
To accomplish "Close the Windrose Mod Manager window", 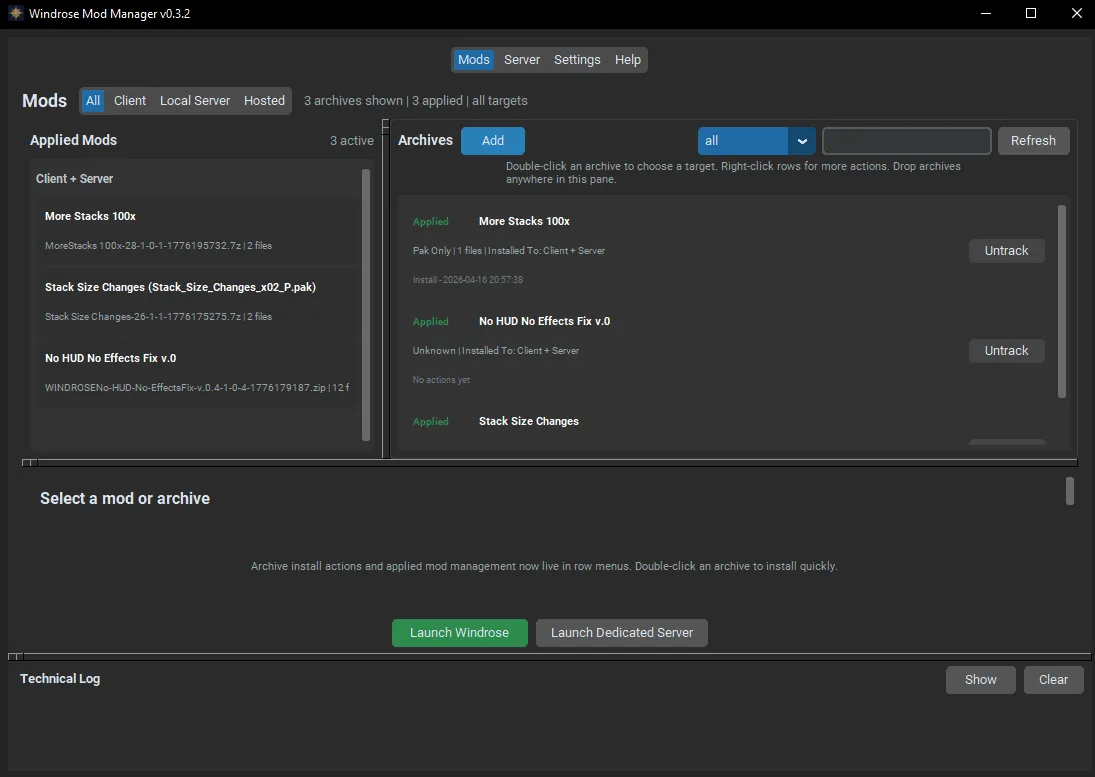I will (x=1076, y=13).
